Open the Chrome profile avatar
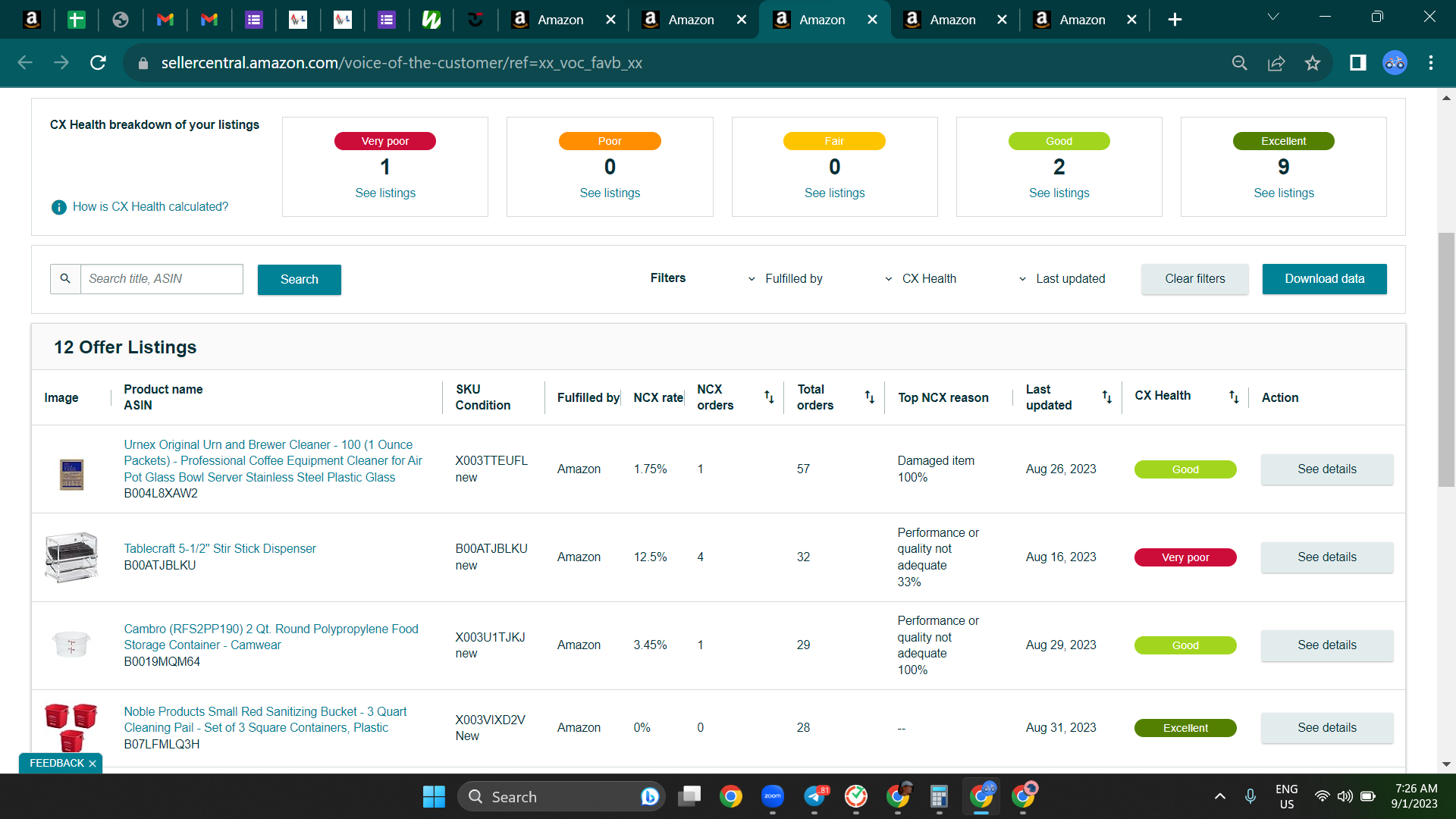Viewport: 1456px width, 819px height. coord(1395,63)
